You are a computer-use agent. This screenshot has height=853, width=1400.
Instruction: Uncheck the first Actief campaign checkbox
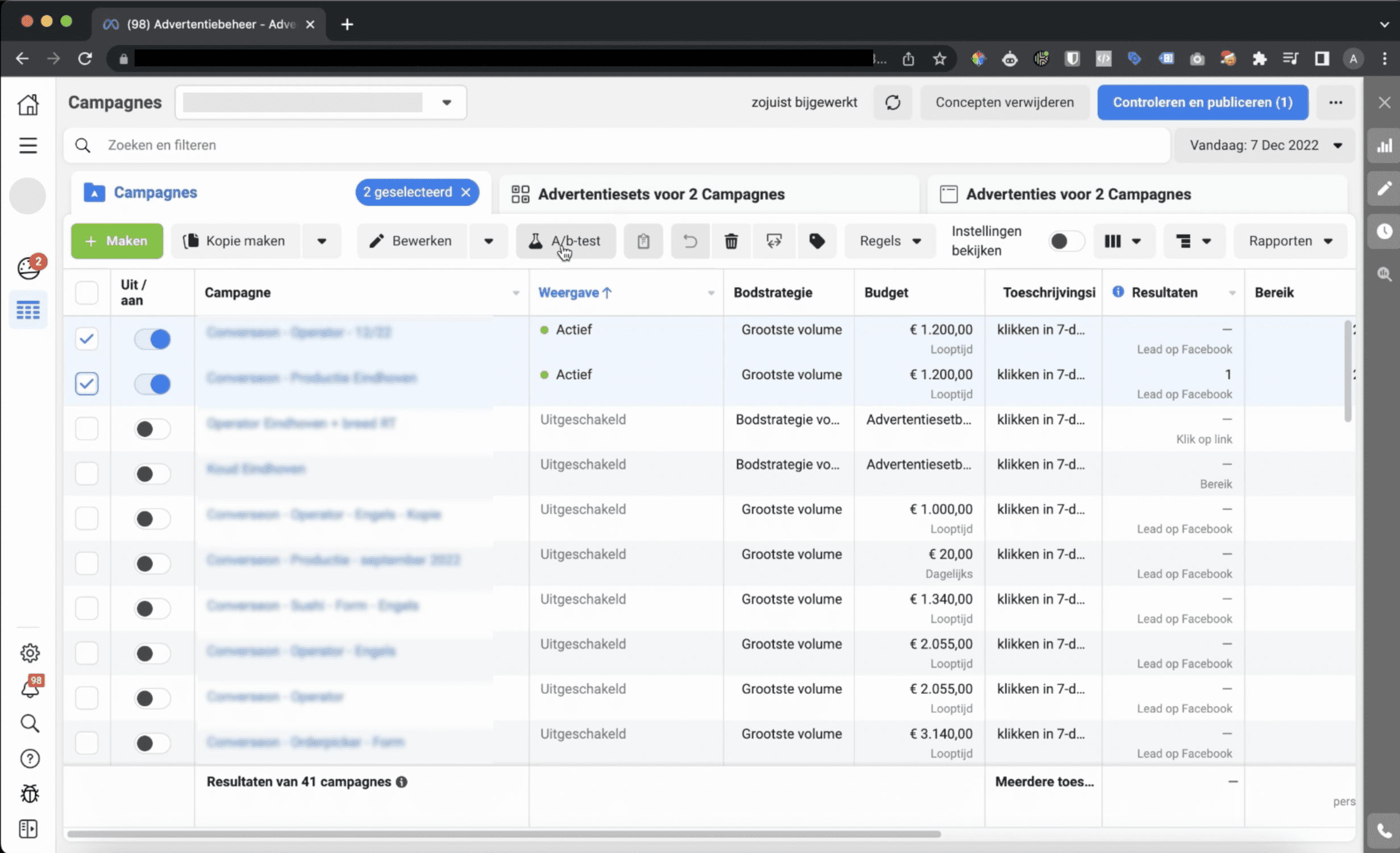click(x=86, y=339)
